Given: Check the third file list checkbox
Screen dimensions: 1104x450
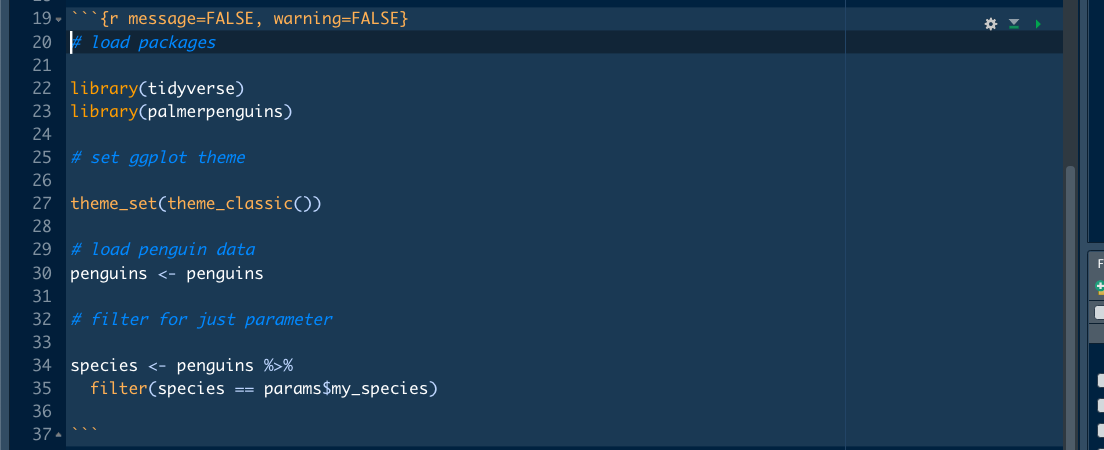Looking at the screenshot, I should (1101, 430).
